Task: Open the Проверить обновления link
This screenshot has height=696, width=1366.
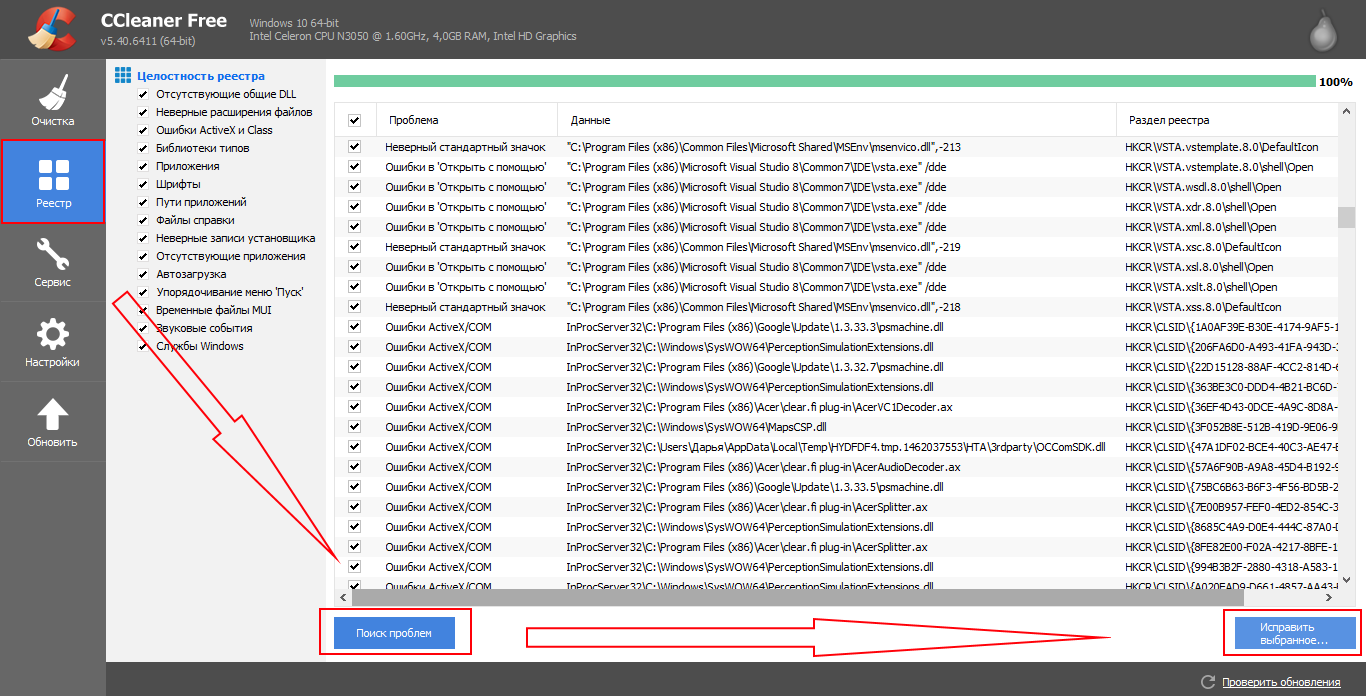Action: tap(1281, 682)
